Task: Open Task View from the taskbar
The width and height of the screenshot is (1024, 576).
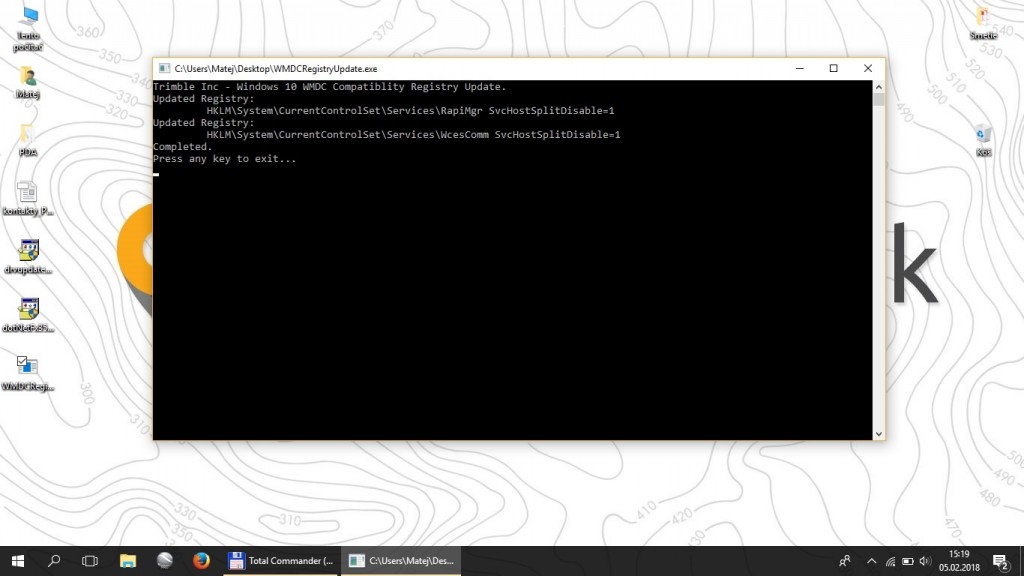Action: [90, 561]
